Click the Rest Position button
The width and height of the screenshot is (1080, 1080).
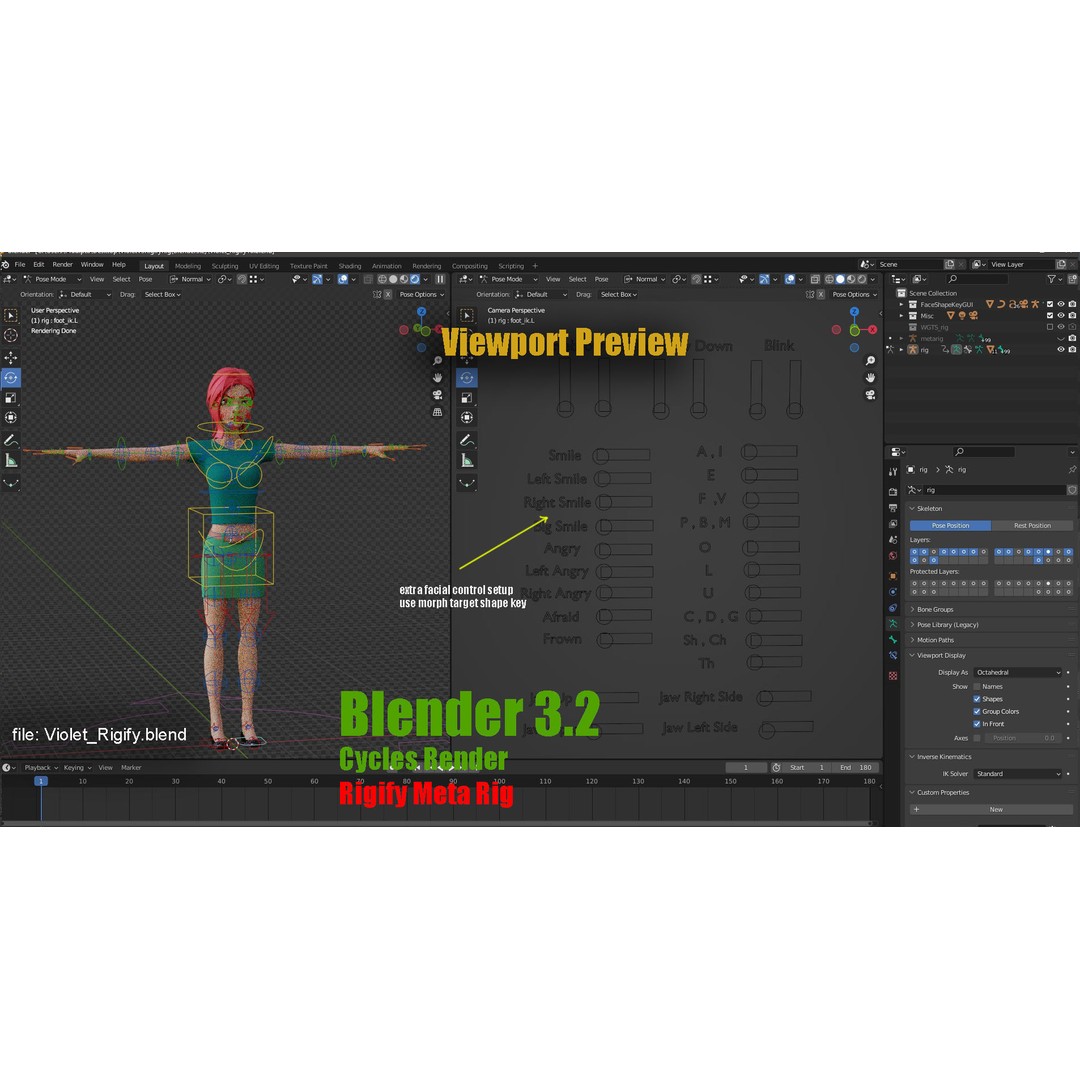(1032, 526)
